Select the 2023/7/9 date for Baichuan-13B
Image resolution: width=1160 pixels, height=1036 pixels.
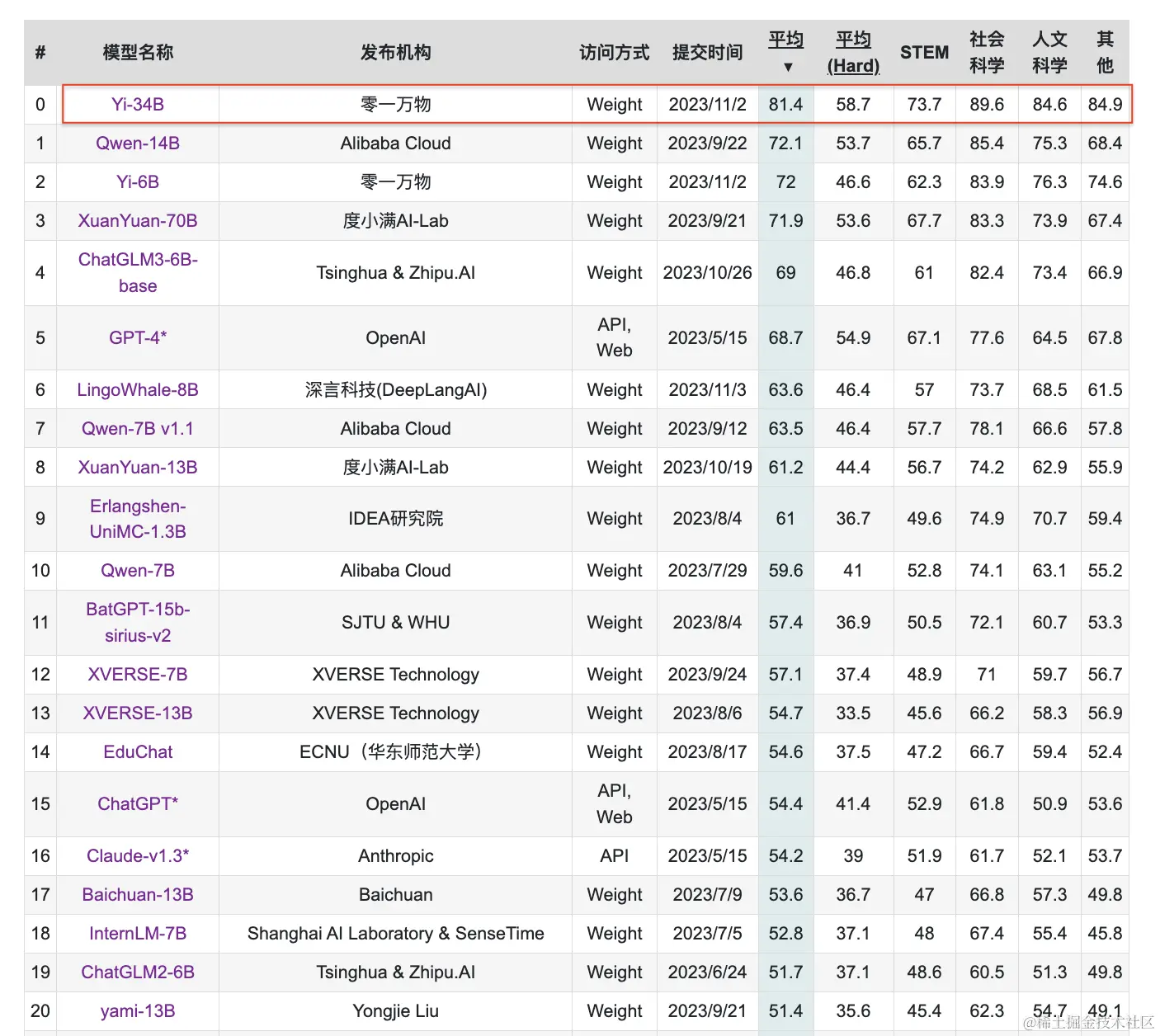click(707, 895)
